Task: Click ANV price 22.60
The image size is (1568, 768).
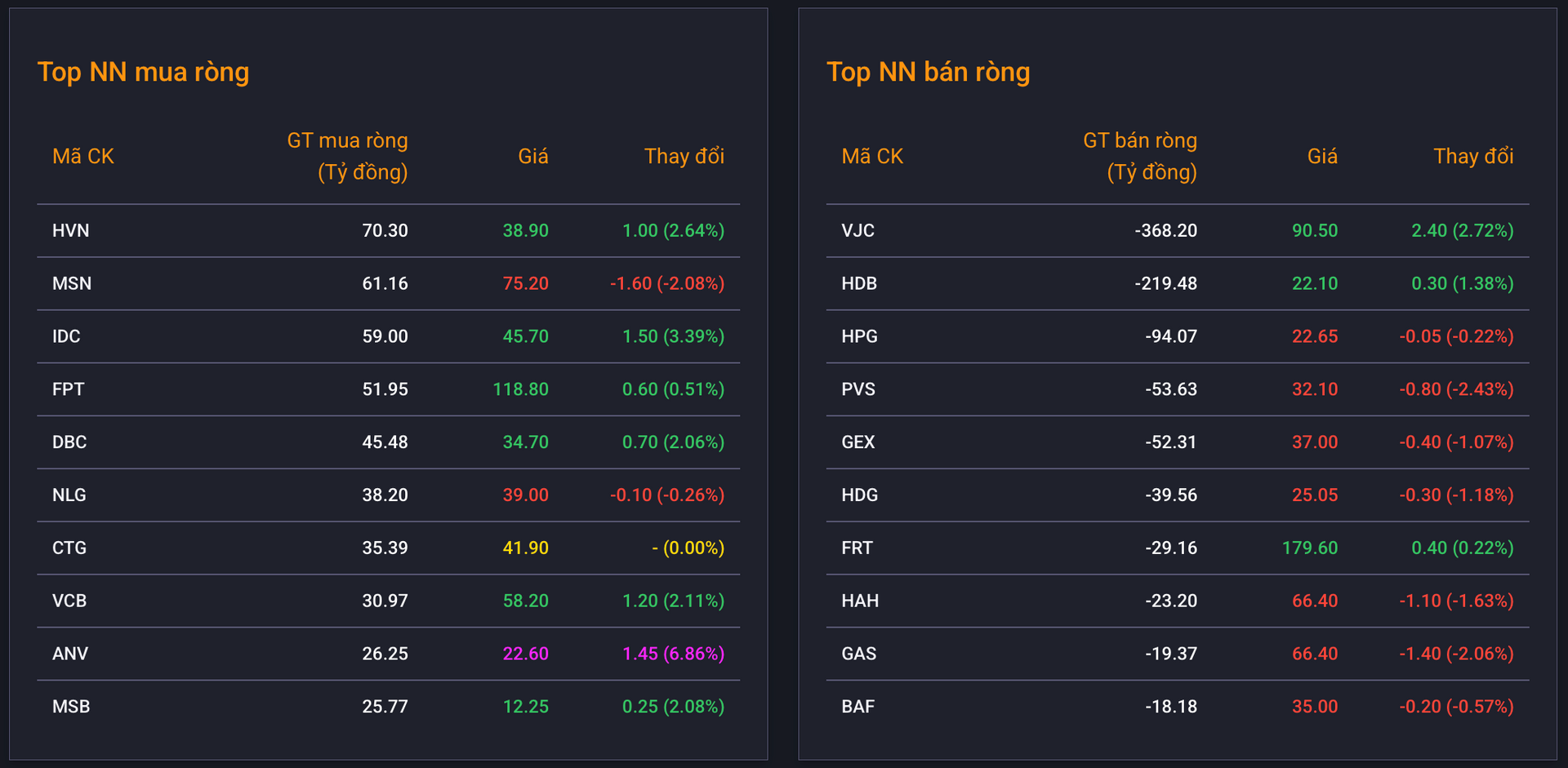Action: [x=526, y=654]
